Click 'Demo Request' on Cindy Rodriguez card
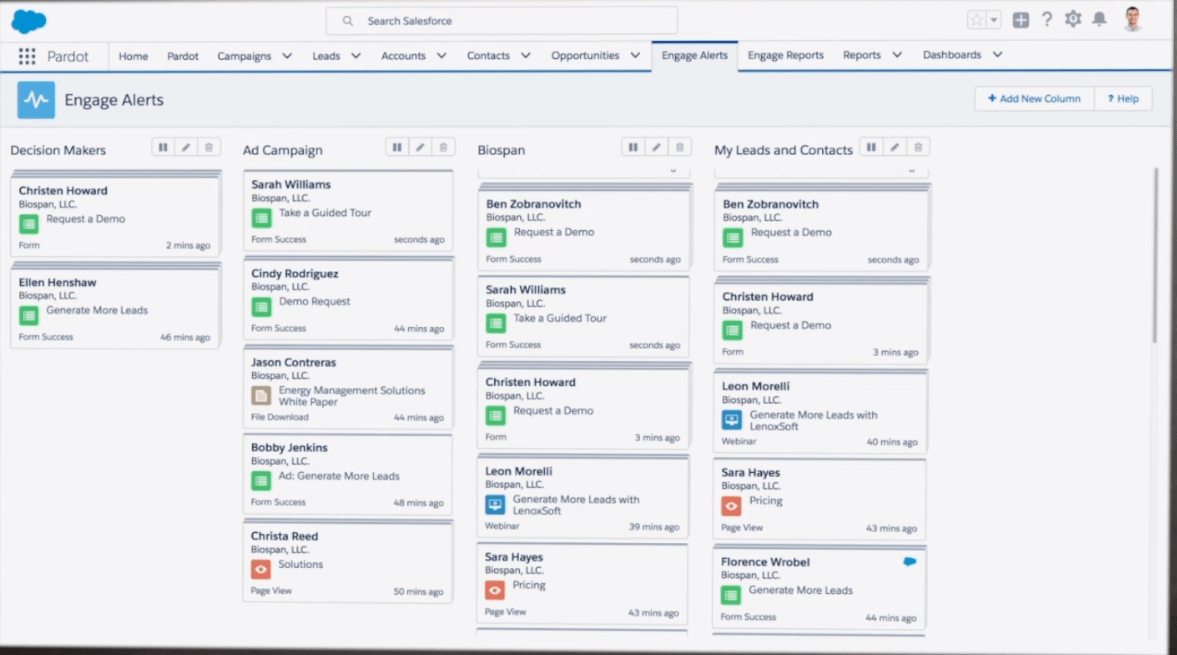This screenshot has width=1177, height=655. [x=314, y=302]
